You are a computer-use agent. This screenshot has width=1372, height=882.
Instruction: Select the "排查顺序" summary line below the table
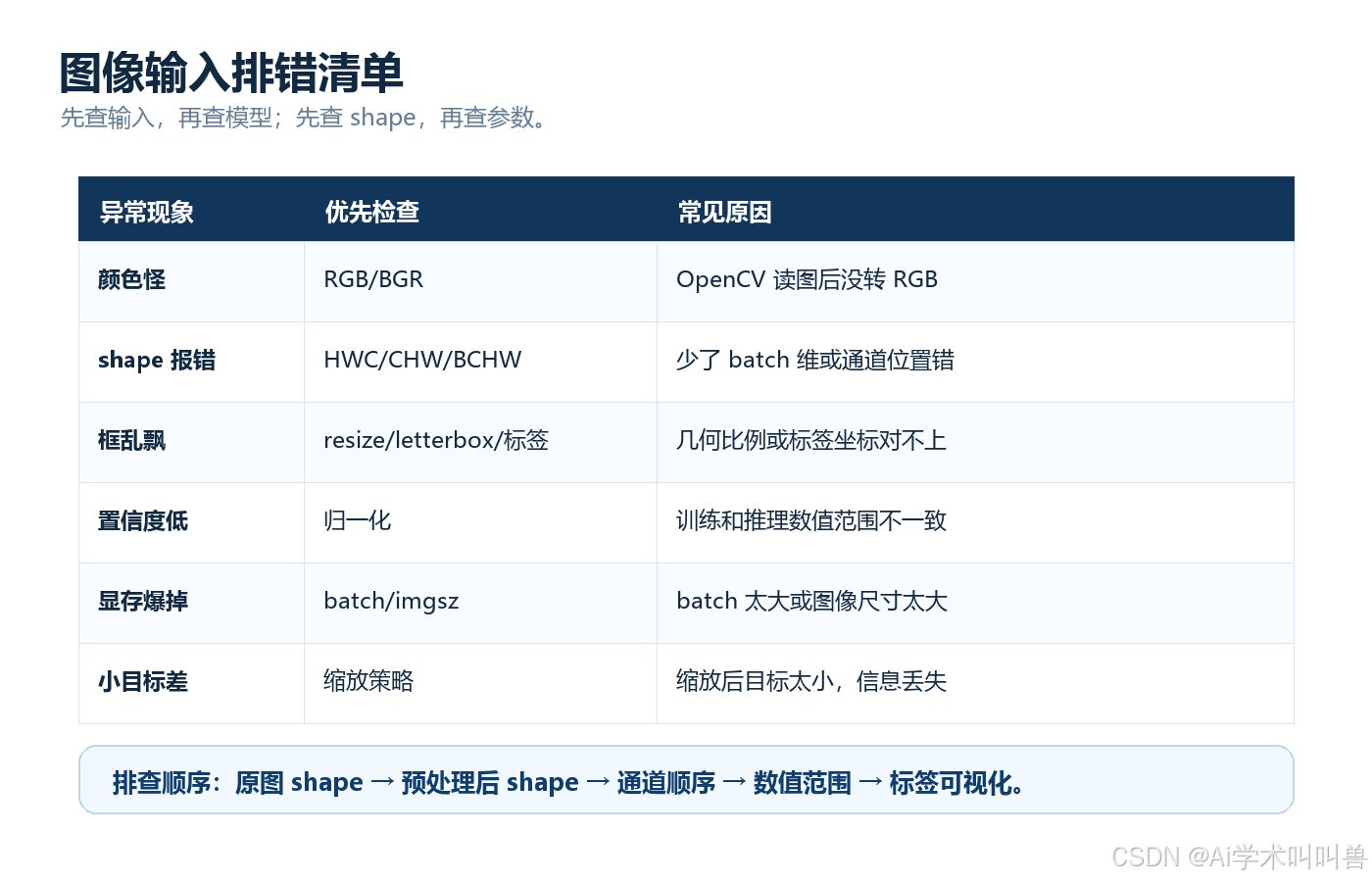pyautogui.click(x=686, y=780)
